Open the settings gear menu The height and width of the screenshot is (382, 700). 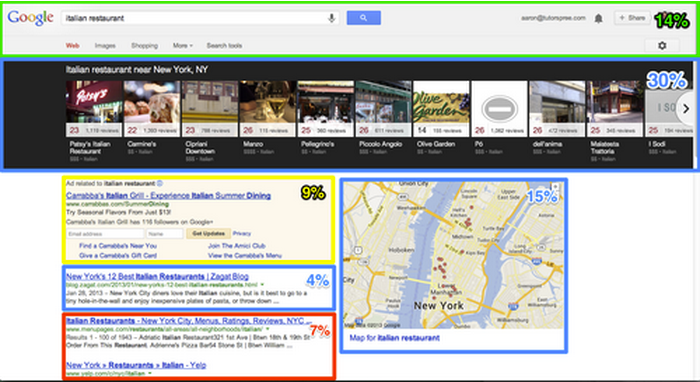pyautogui.click(x=662, y=46)
